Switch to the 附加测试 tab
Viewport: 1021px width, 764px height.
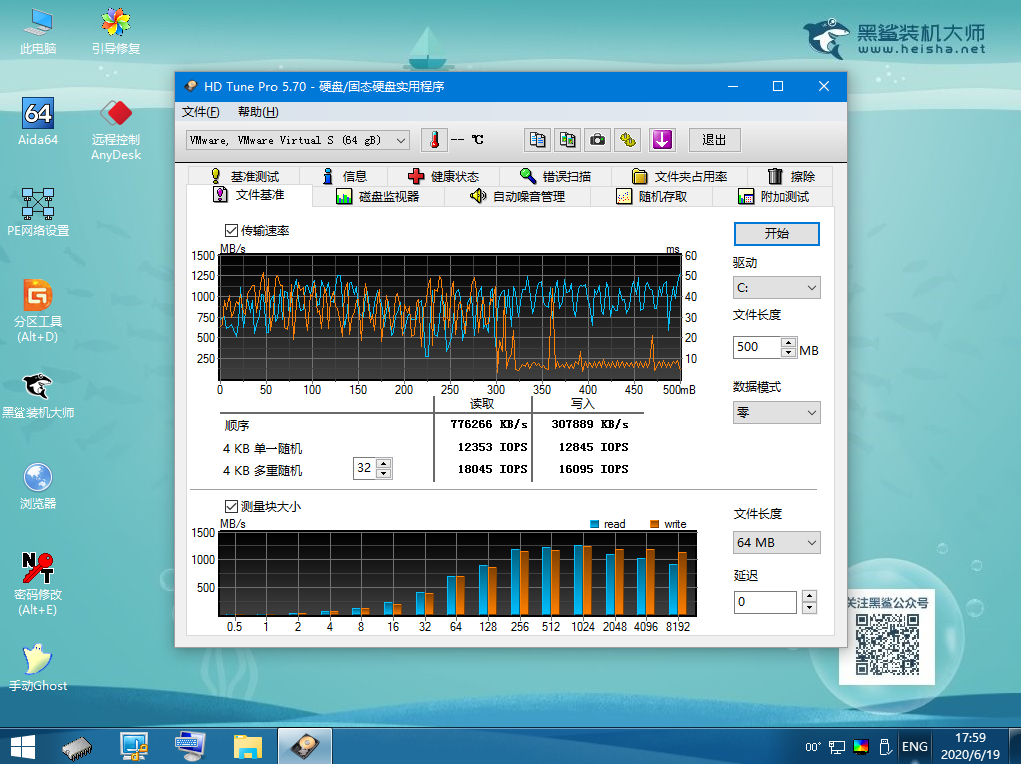tap(773, 197)
